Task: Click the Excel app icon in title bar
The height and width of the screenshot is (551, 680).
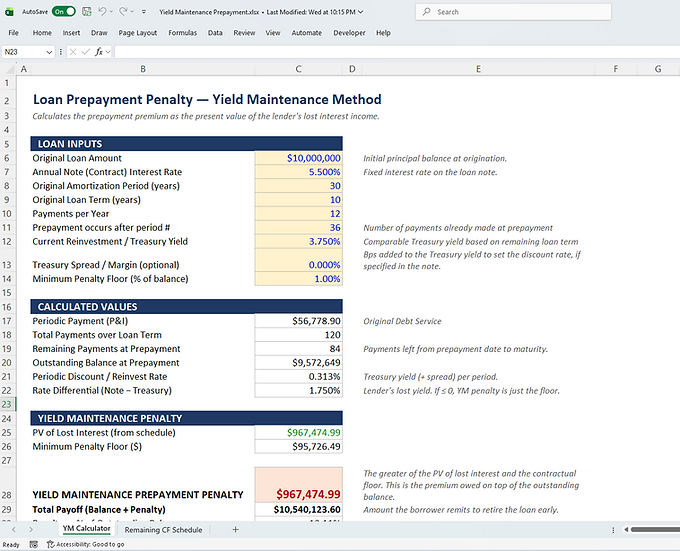Action: coord(9,12)
